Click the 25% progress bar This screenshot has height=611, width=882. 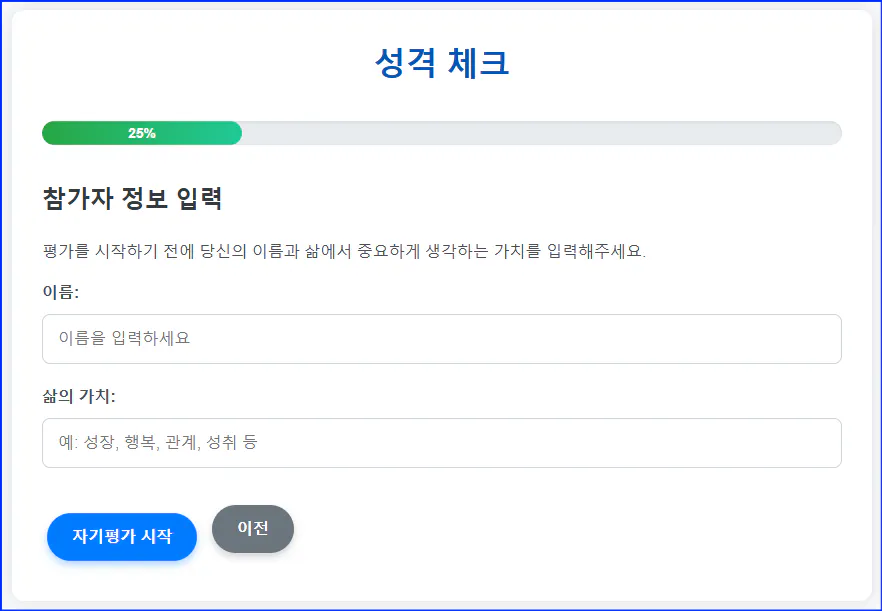point(441,132)
